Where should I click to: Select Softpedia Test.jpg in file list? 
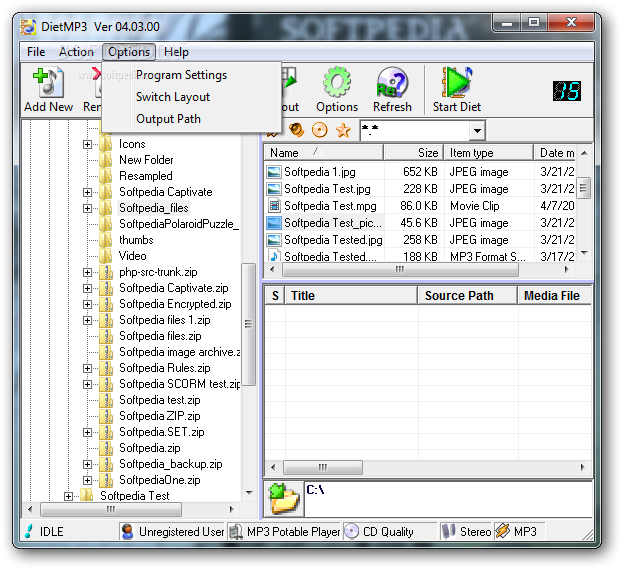327,189
